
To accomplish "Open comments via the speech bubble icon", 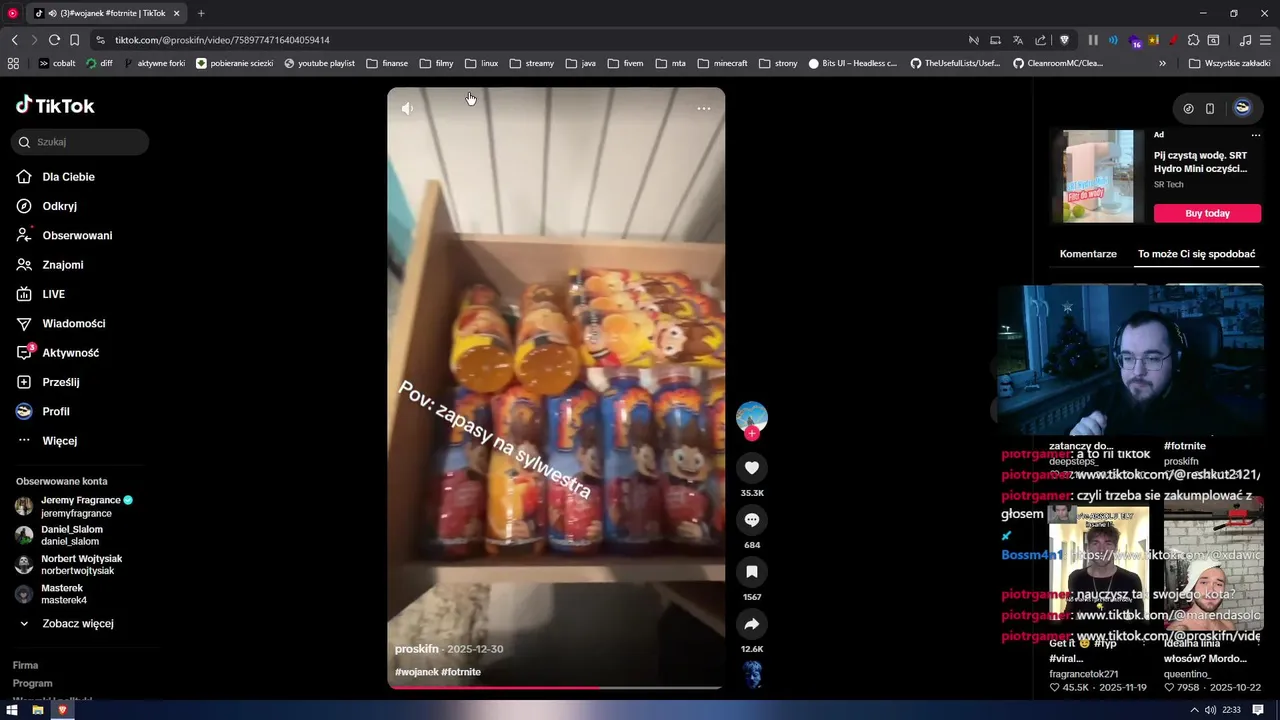I will pos(752,520).
